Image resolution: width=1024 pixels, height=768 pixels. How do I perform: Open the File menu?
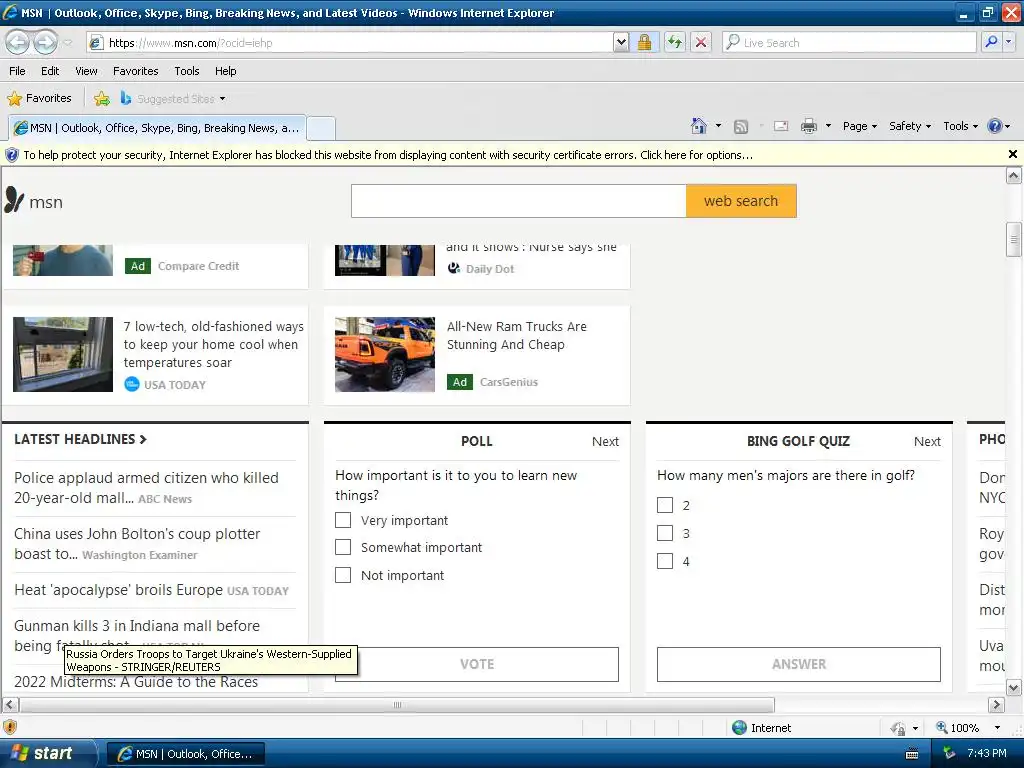pos(18,71)
